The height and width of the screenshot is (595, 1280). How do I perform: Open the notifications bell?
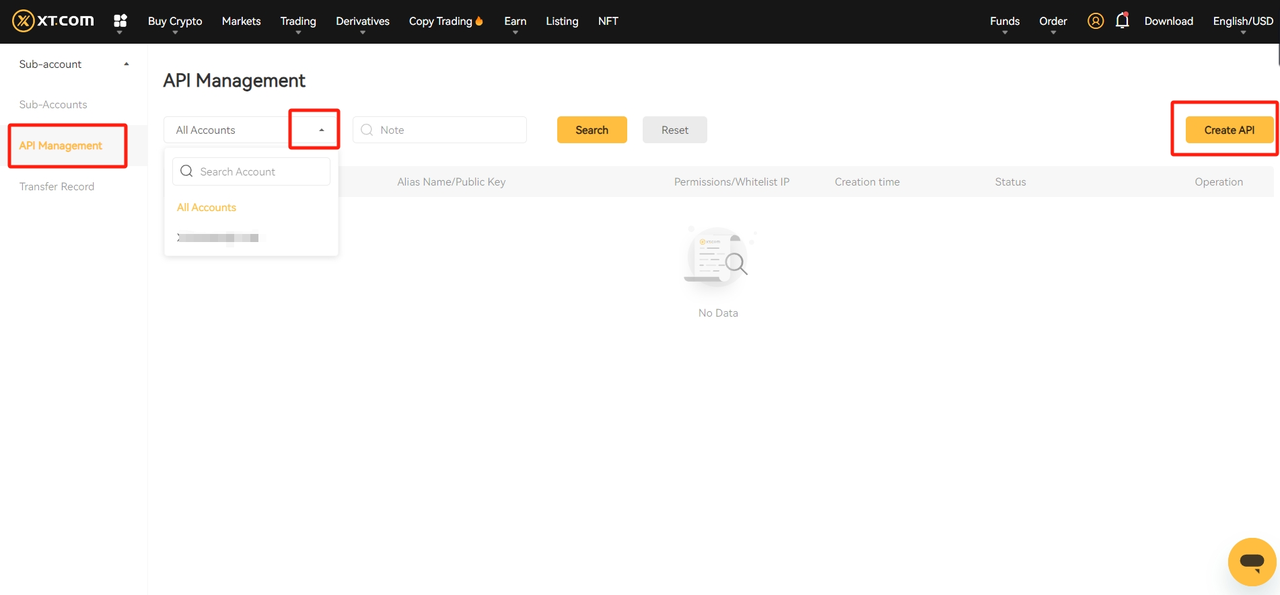1122,21
